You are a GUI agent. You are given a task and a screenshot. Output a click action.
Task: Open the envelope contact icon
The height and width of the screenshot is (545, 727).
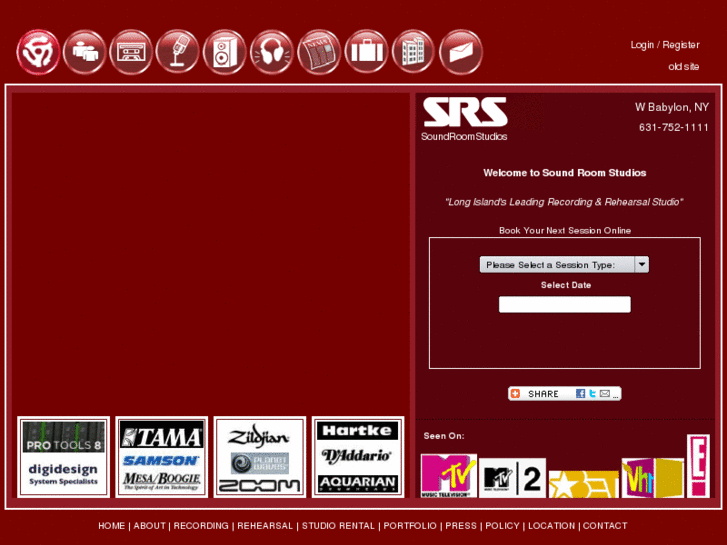(x=460, y=52)
